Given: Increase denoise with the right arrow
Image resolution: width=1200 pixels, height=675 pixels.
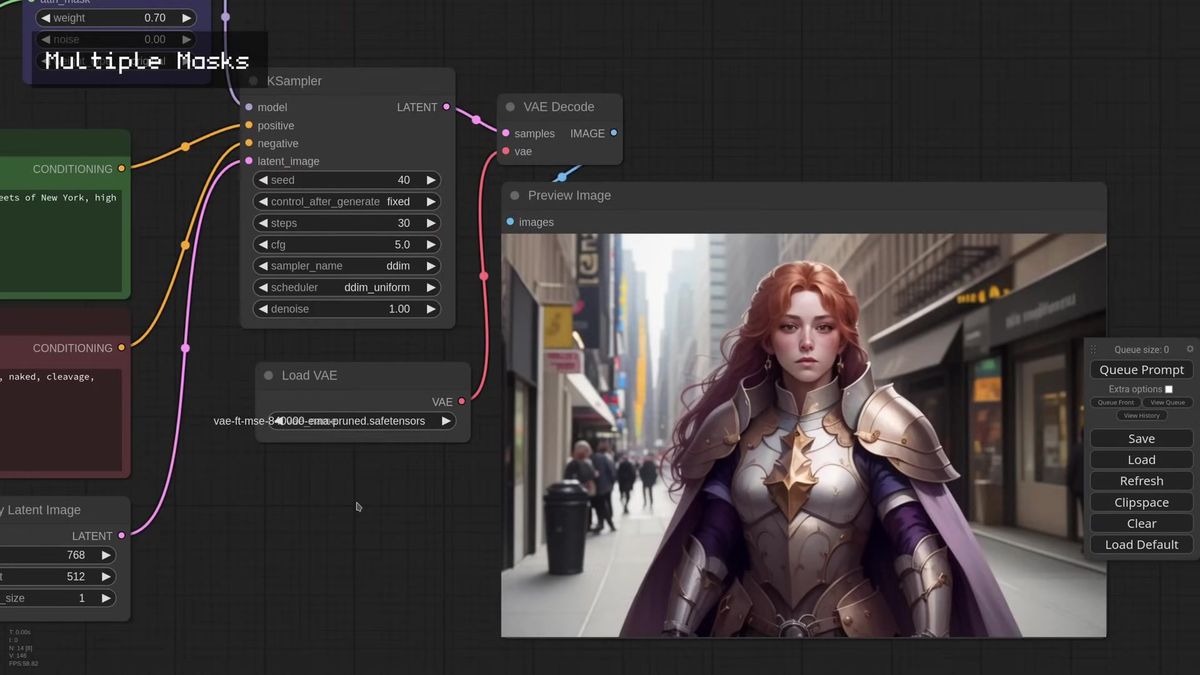Looking at the screenshot, I should [431, 309].
